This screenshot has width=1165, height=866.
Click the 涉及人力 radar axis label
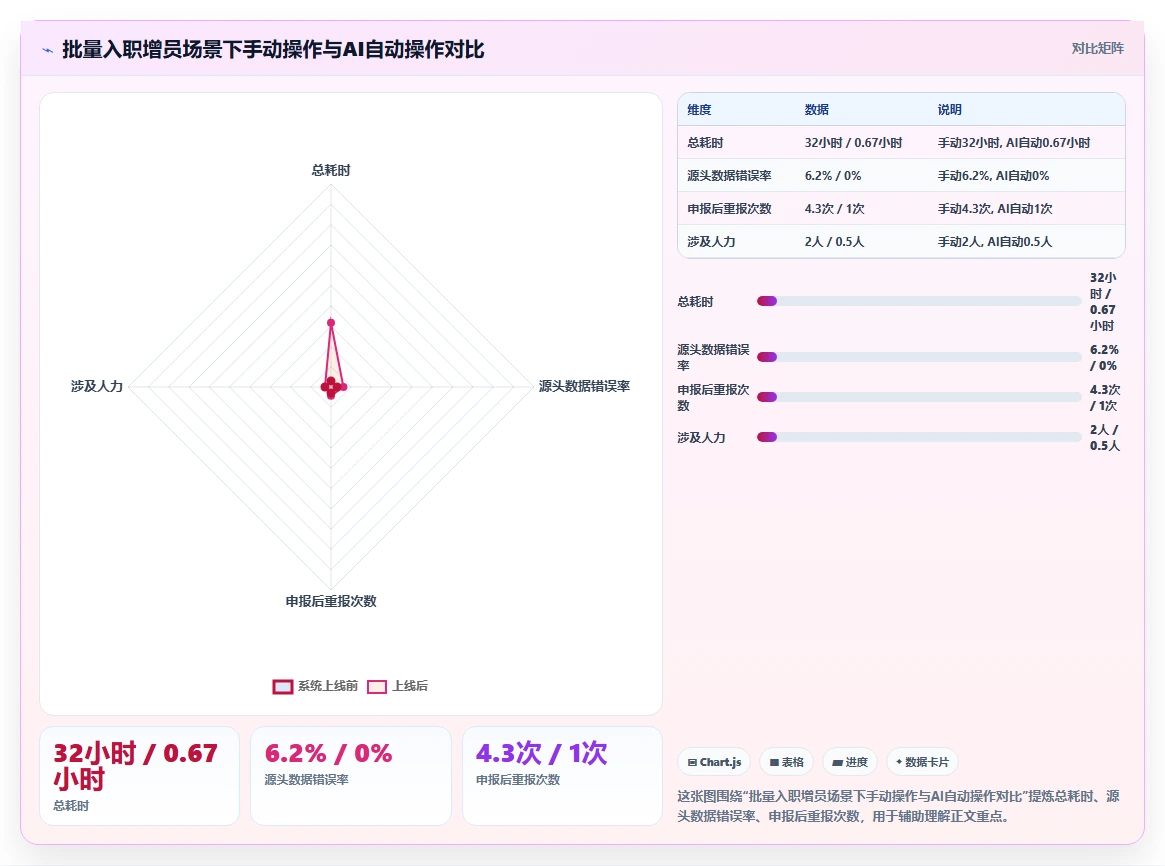97,386
